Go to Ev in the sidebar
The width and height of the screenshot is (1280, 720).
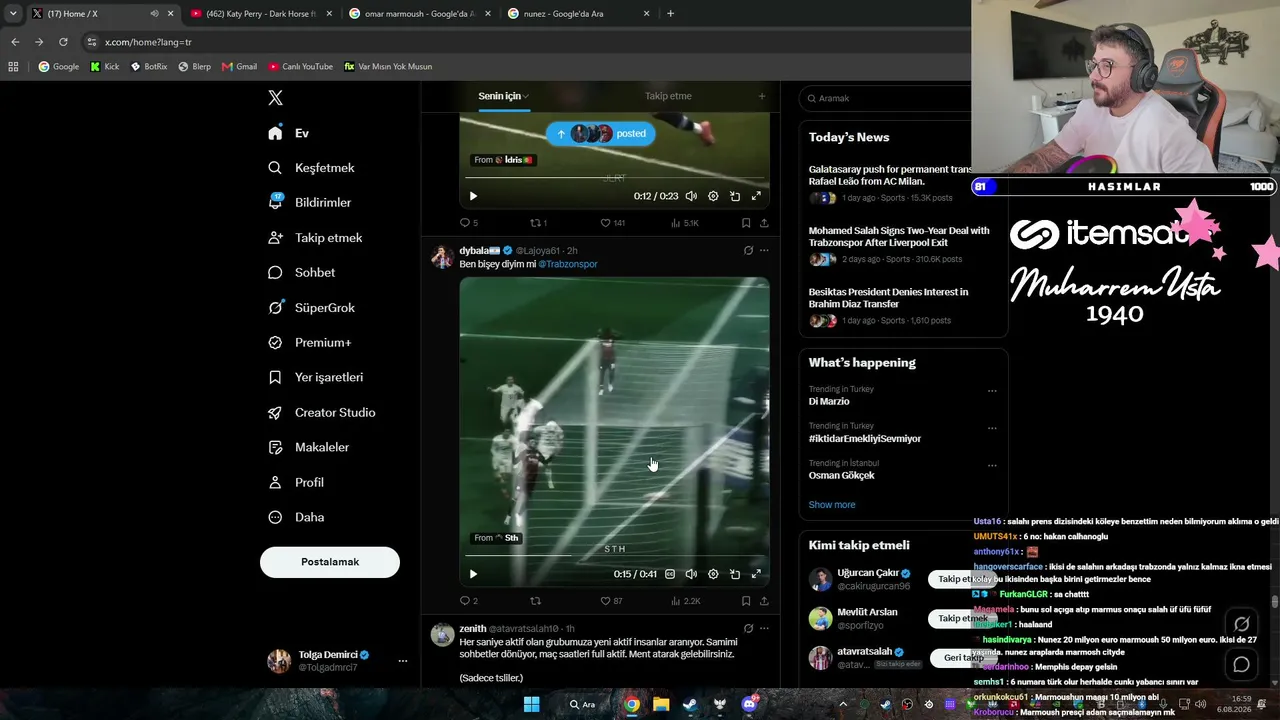point(288,133)
